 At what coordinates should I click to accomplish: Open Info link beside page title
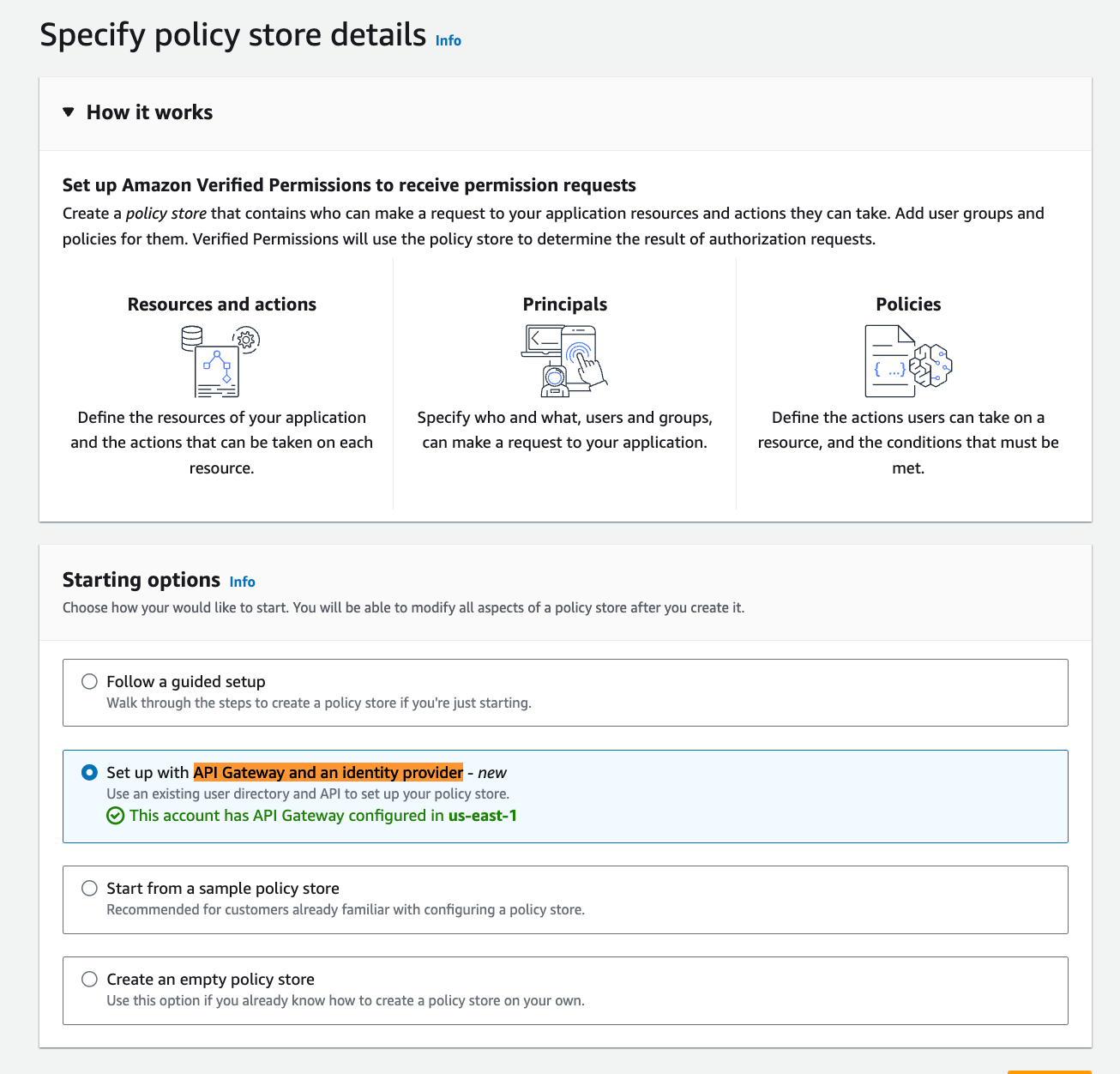click(x=449, y=40)
